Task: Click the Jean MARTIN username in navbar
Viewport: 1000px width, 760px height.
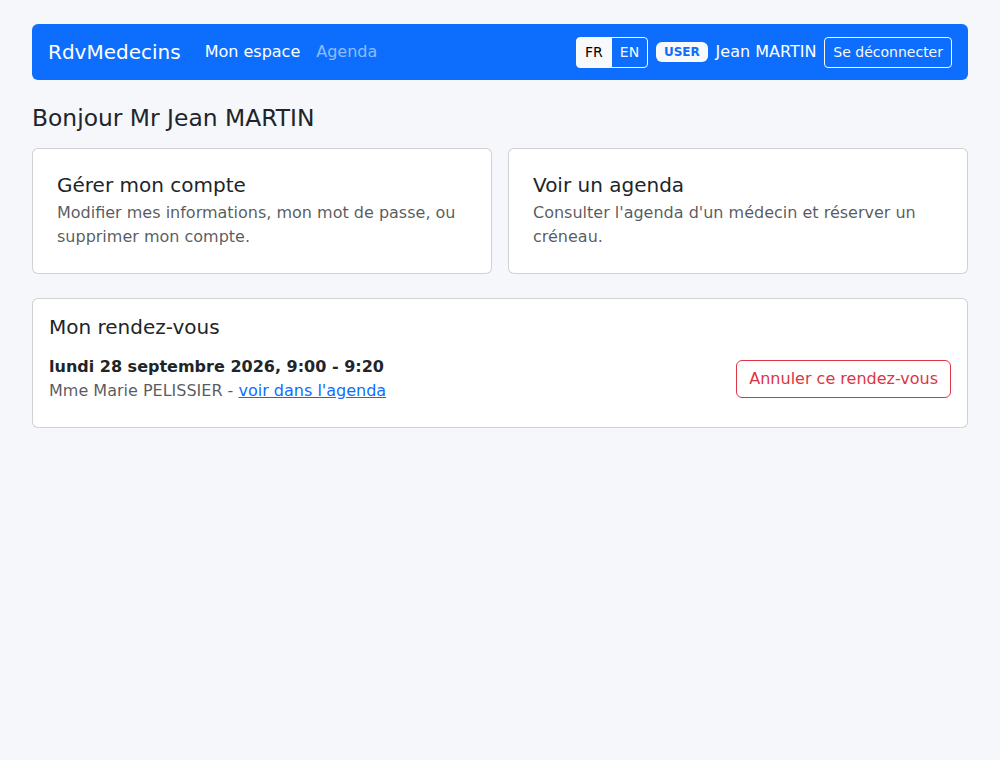Action: pyautogui.click(x=765, y=52)
